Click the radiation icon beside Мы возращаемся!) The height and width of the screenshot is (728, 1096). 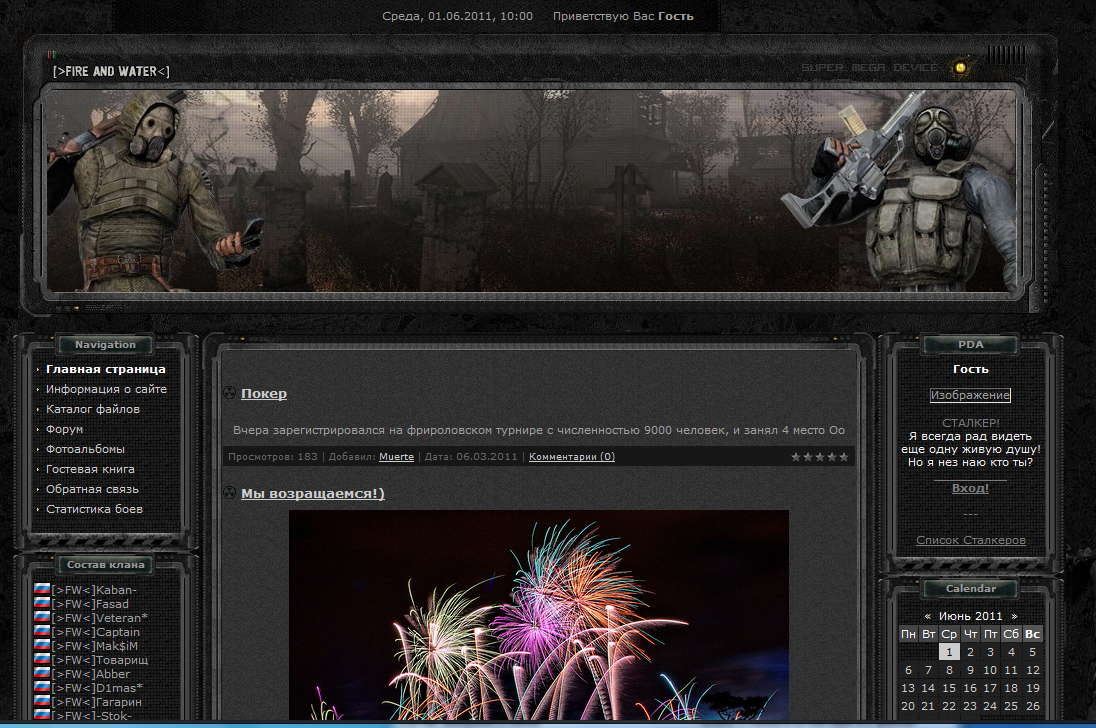[229, 493]
